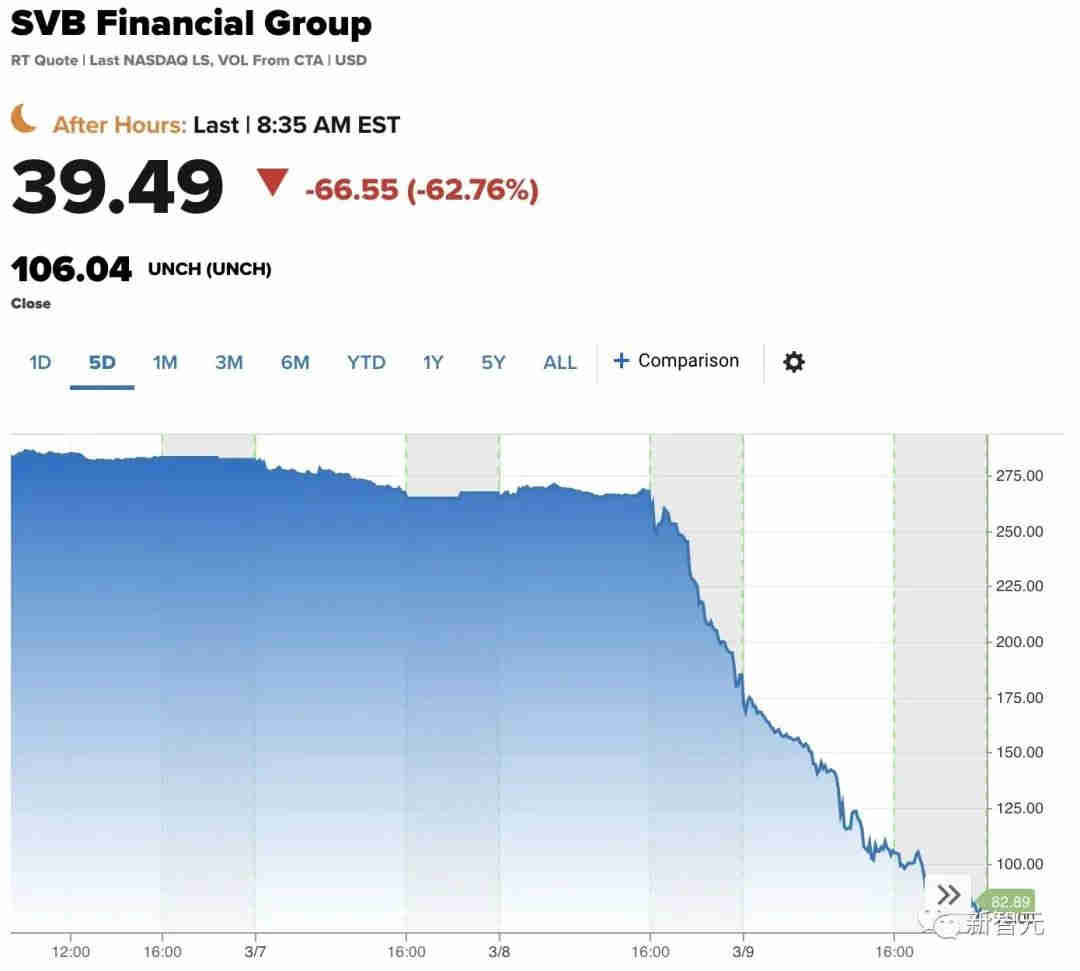View the 1Y chart range
1080x971 pixels.
pos(432,362)
